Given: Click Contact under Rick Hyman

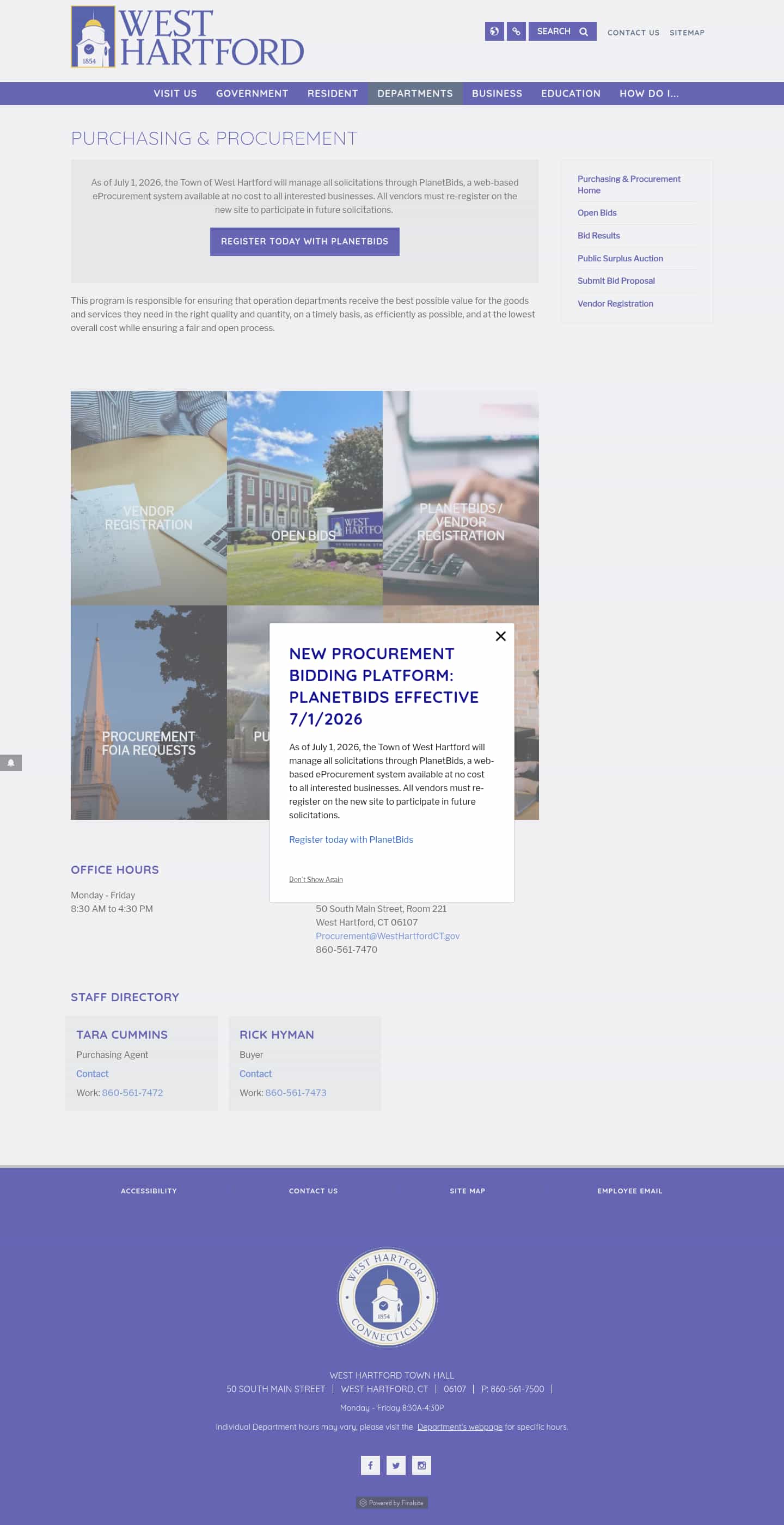Looking at the screenshot, I should pos(255,1073).
